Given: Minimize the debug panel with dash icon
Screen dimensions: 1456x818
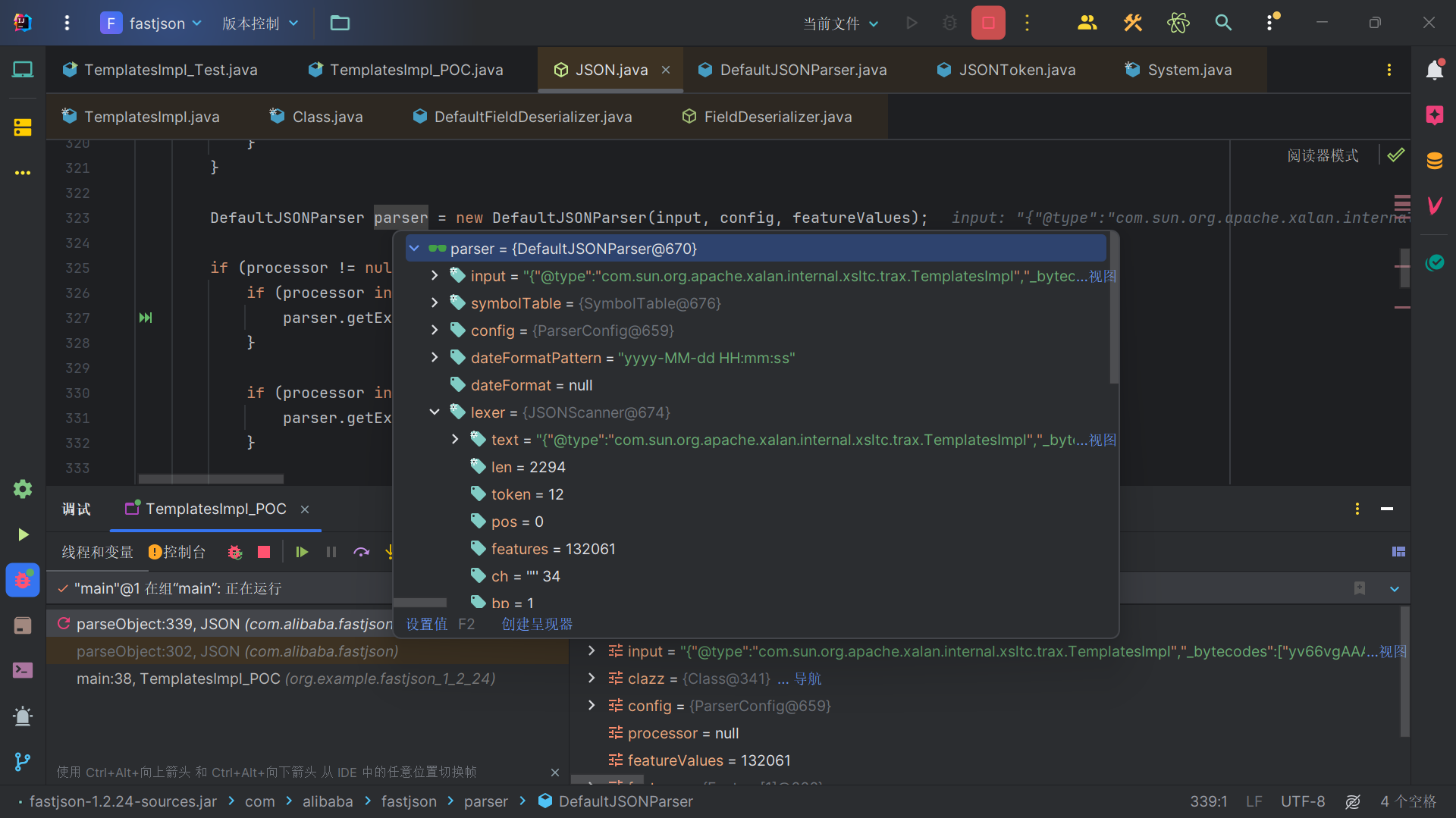Looking at the screenshot, I should pyautogui.click(x=1387, y=509).
